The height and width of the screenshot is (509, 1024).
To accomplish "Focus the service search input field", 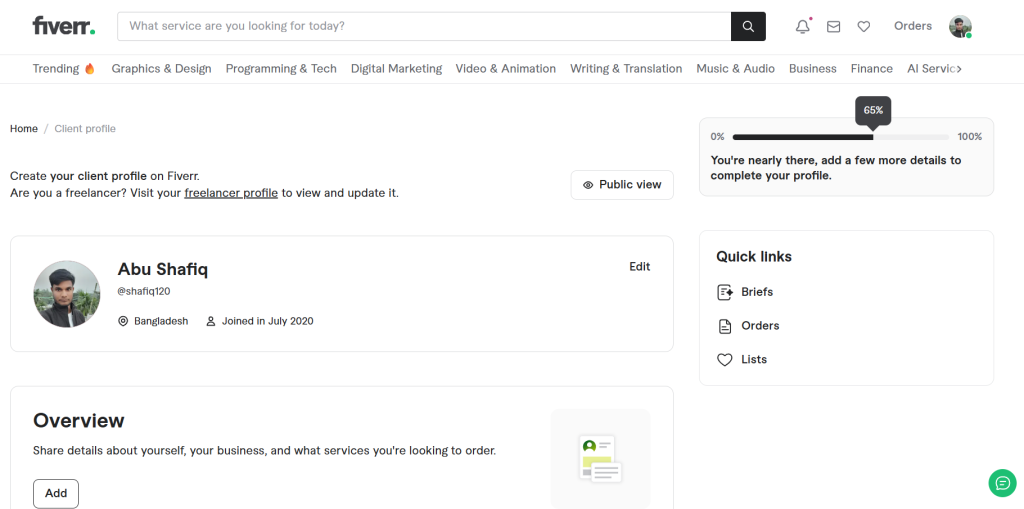I will tap(424, 26).
